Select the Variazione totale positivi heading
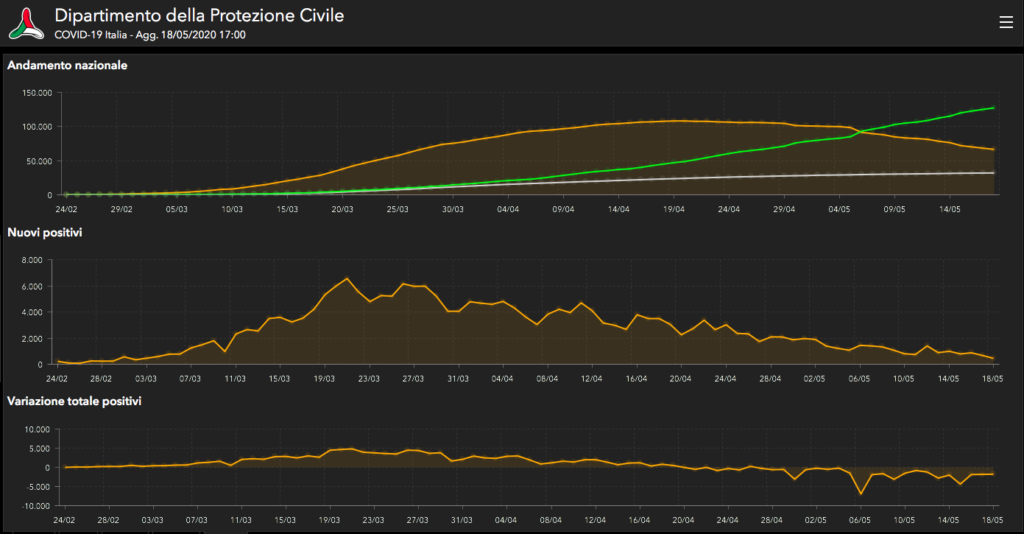 pos(74,400)
